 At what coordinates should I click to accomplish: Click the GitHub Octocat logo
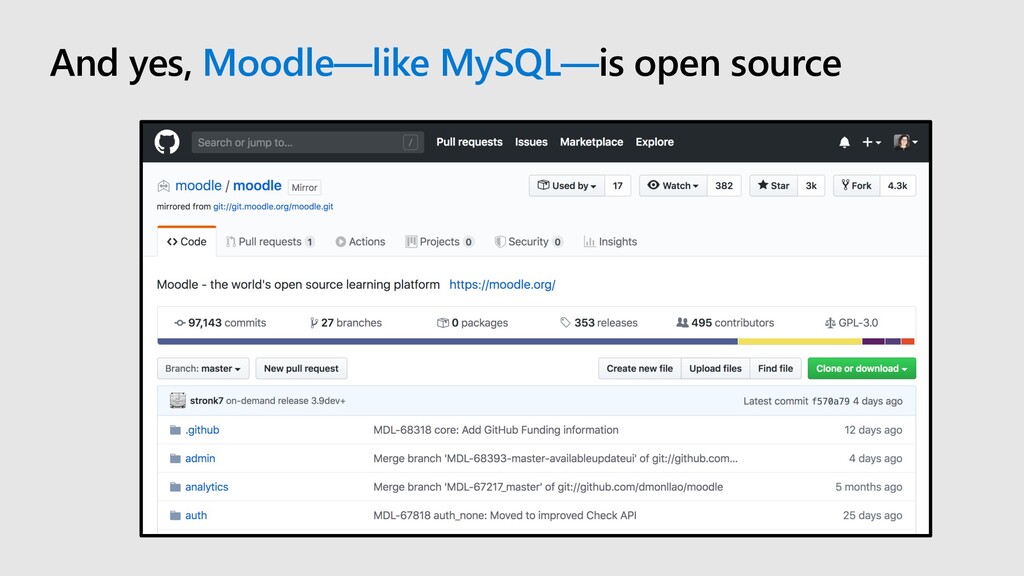tap(167, 142)
